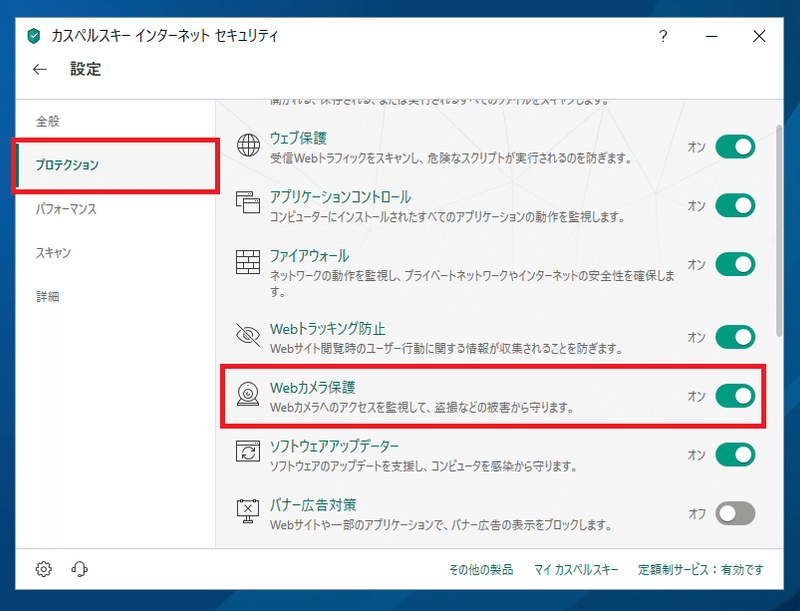Click the blocked screen icon for バナー広告対策
The image size is (800, 611).
click(248, 511)
